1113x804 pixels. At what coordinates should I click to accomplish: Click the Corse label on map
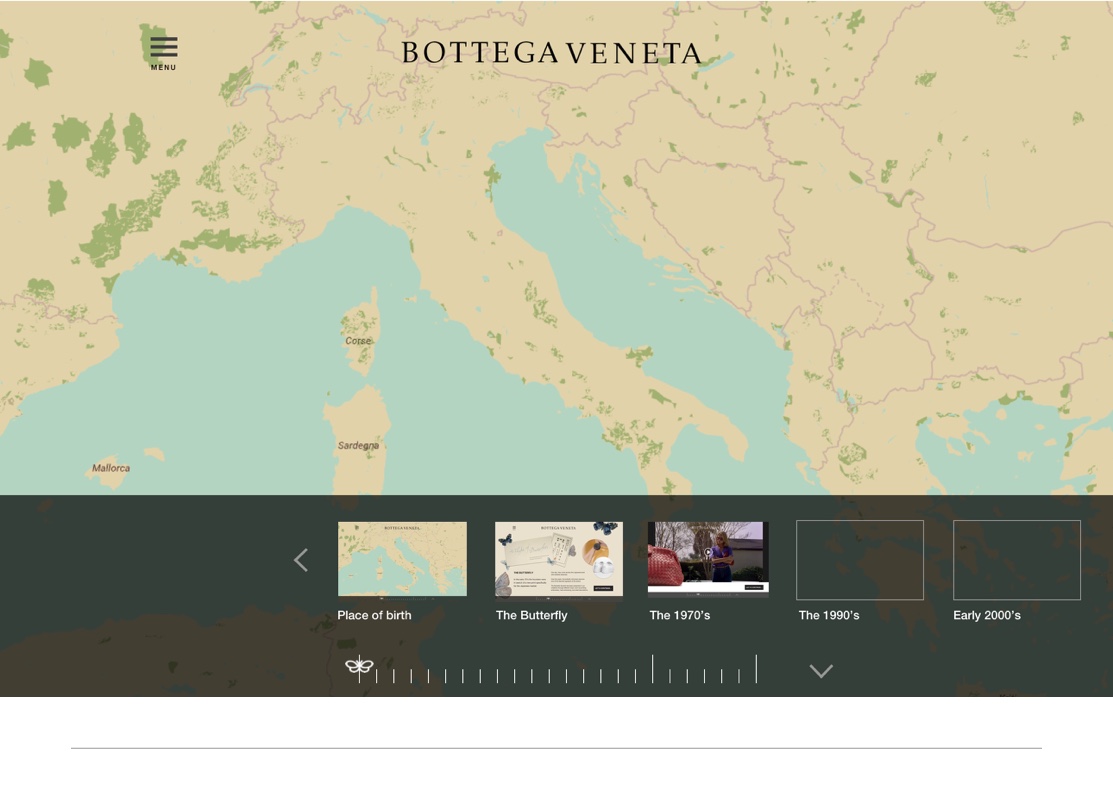(358, 341)
